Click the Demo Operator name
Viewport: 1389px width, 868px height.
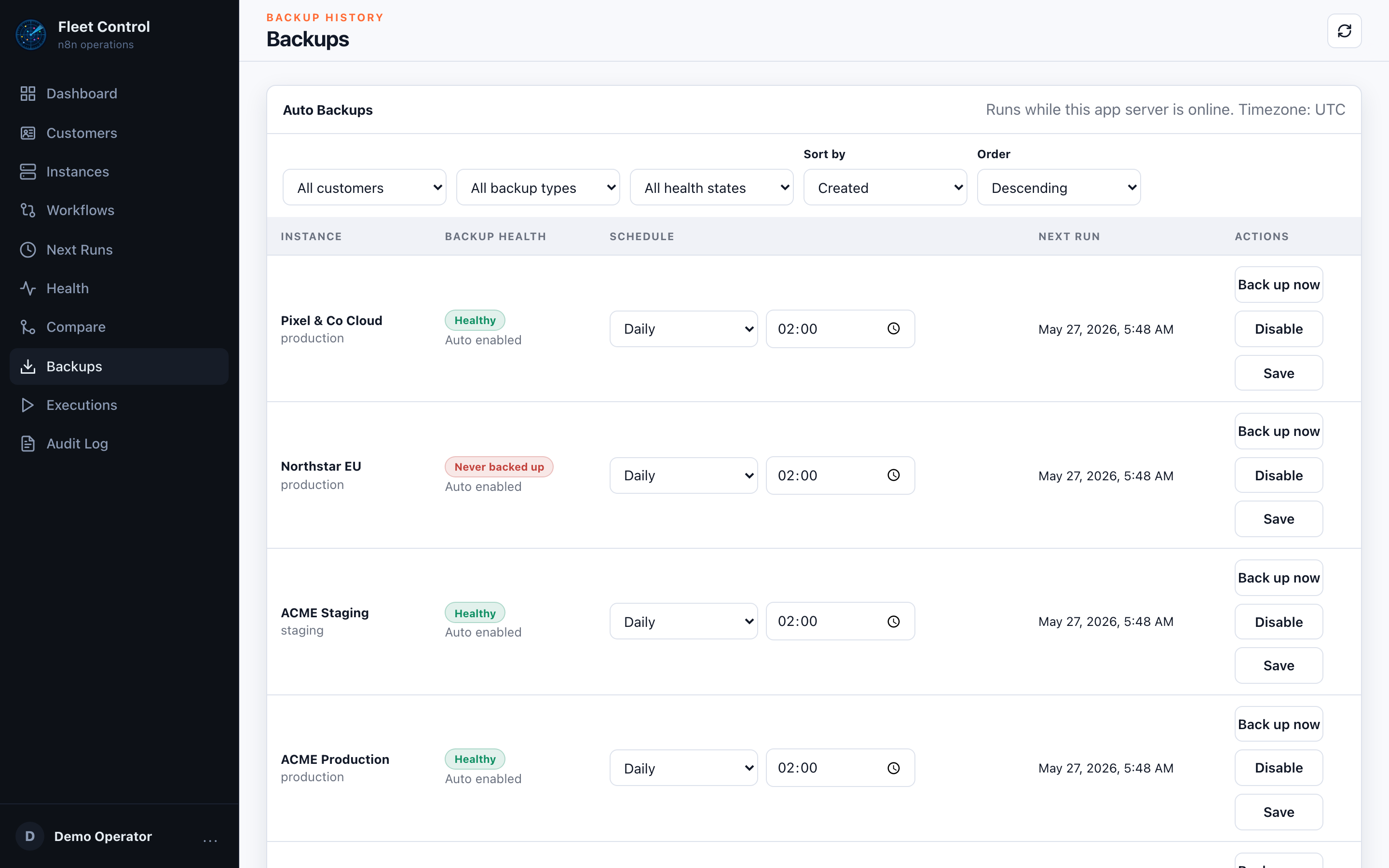[103, 837]
